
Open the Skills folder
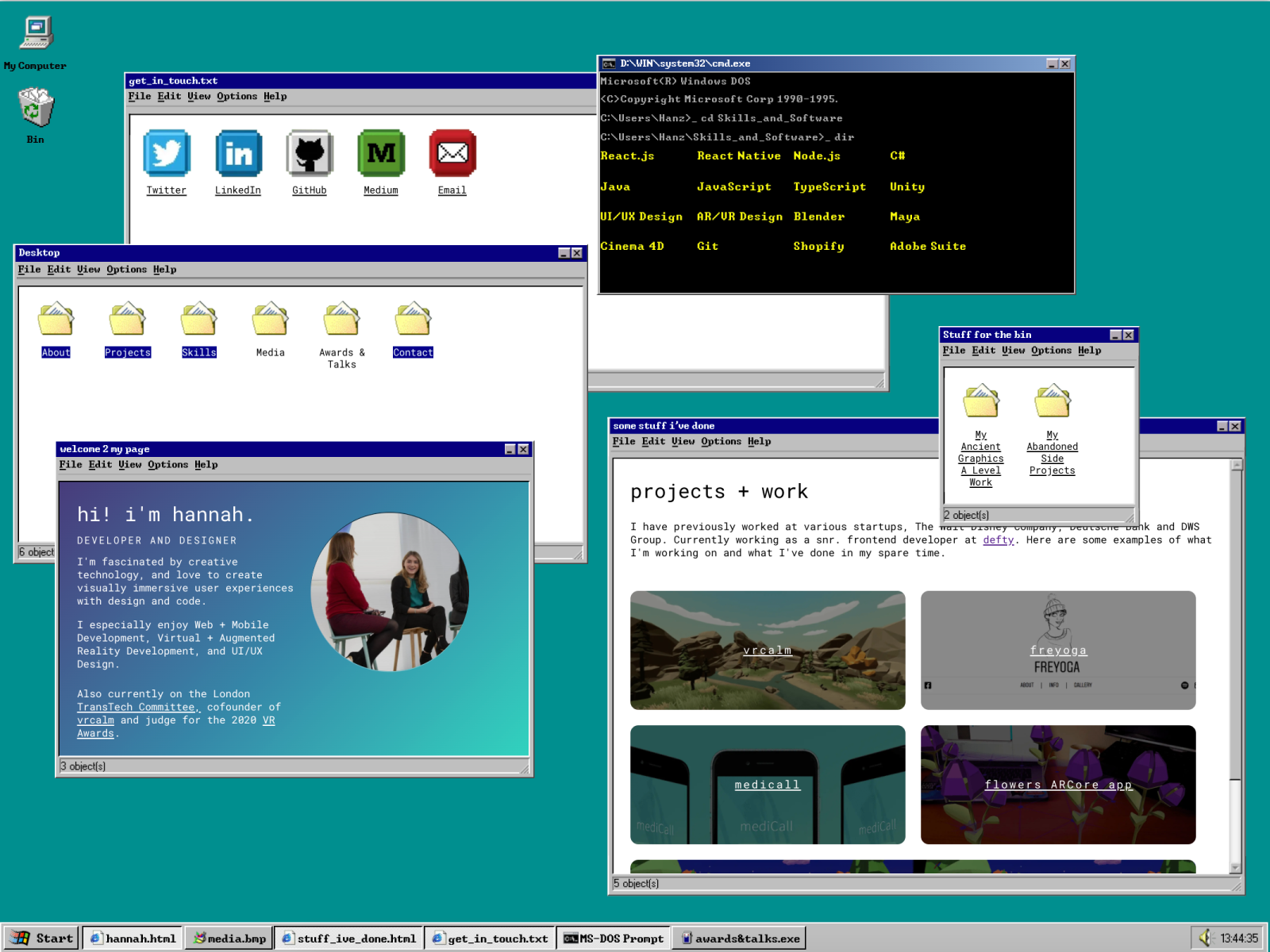click(x=198, y=321)
